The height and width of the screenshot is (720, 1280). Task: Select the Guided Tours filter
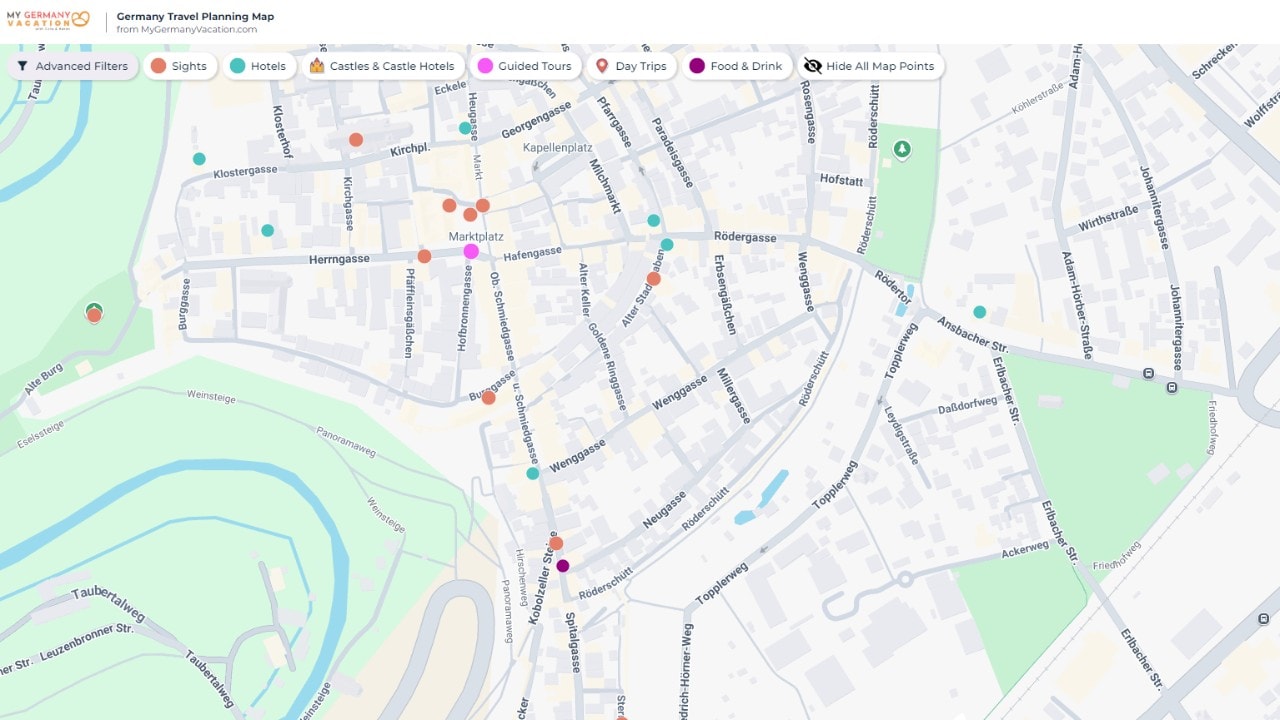pos(524,66)
